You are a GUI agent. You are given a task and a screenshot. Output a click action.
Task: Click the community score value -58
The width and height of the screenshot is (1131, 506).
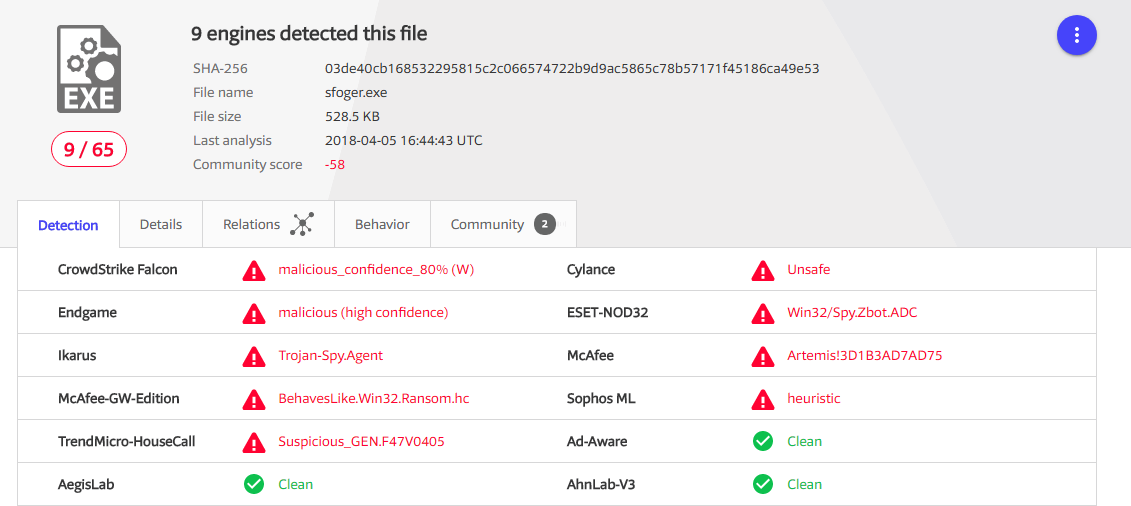[x=335, y=164]
